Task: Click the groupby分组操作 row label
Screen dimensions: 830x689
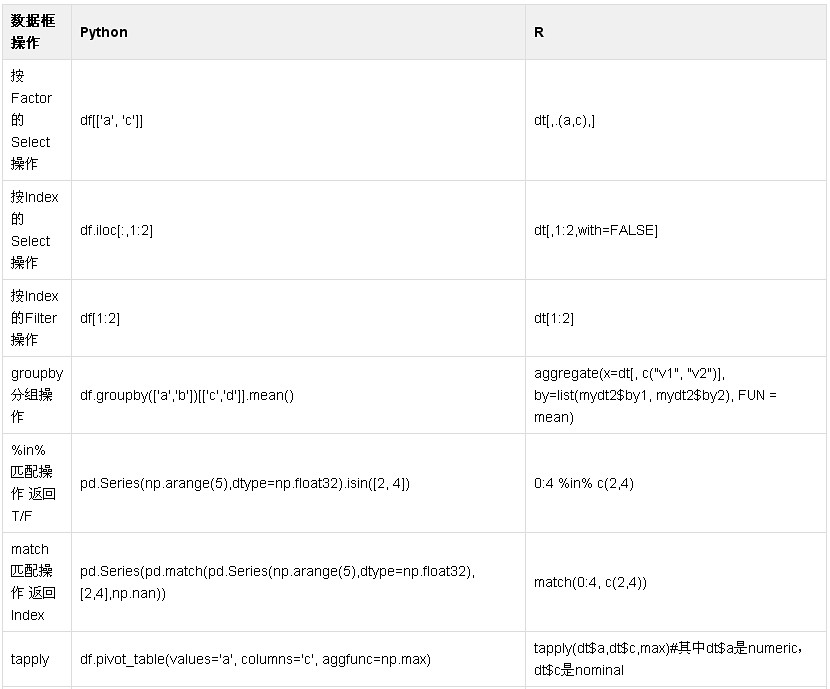Action: (37, 395)
